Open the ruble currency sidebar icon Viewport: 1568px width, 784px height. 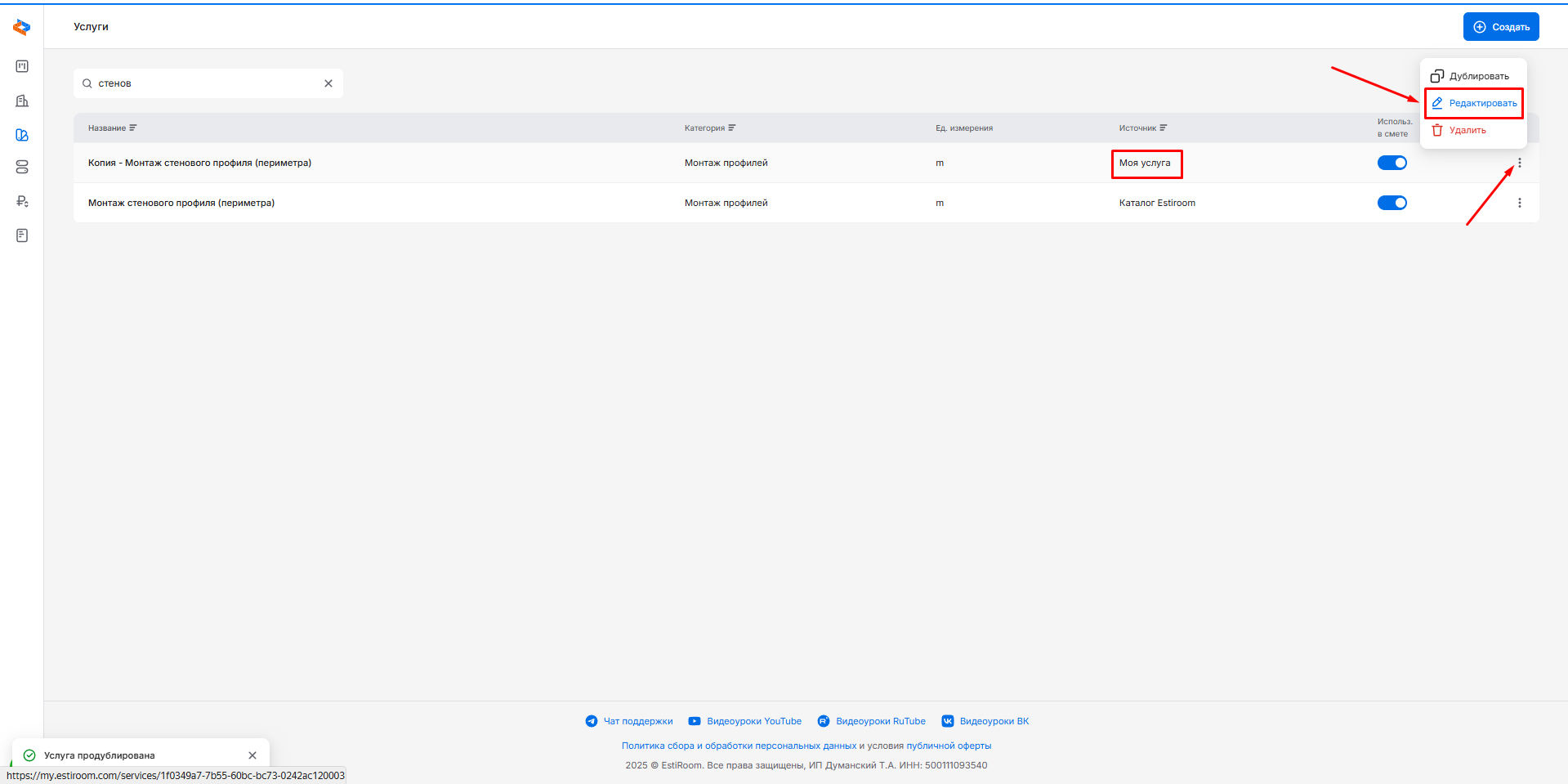tap(22, 201)
